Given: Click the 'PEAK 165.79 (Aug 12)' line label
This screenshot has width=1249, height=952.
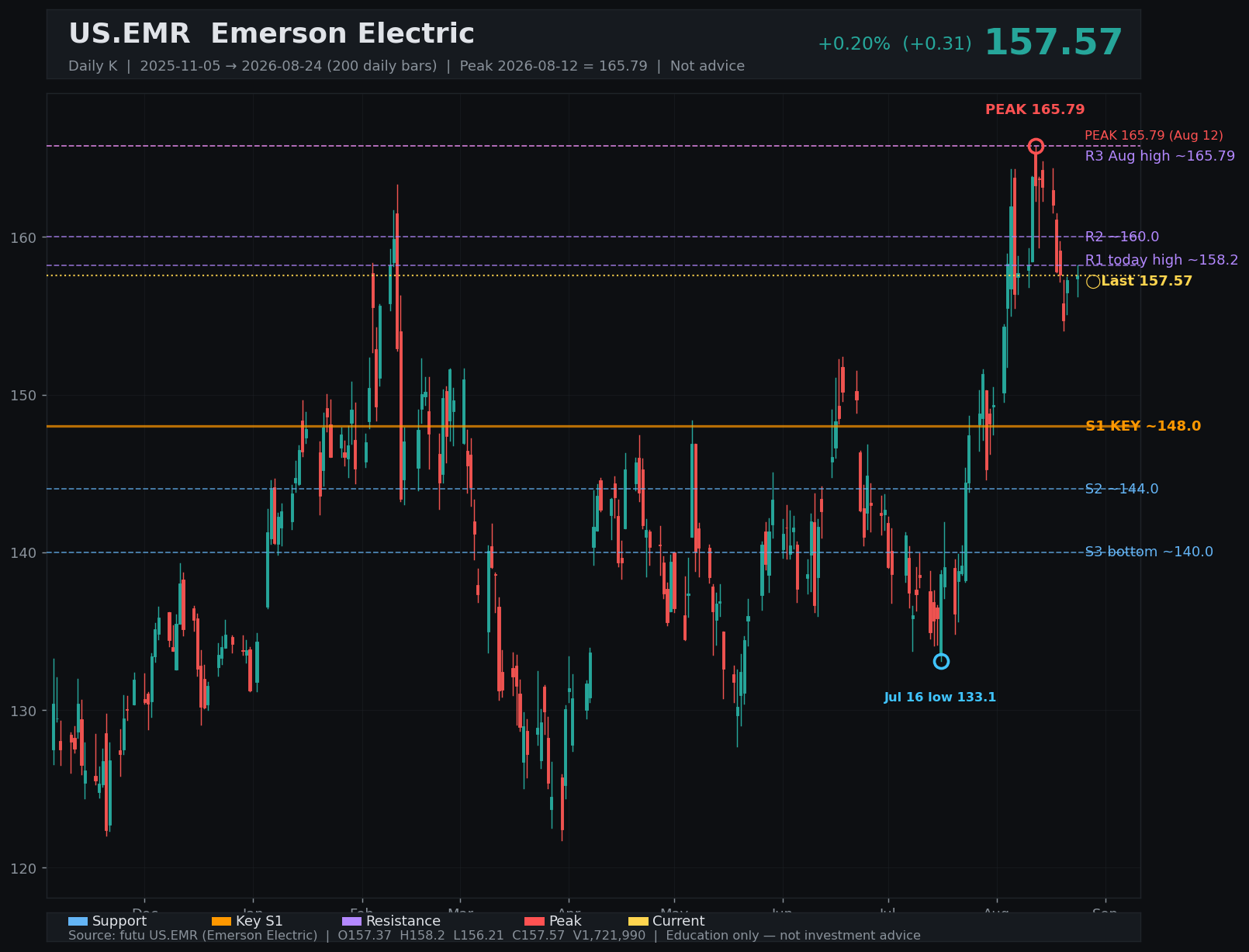Looking at the screenshot, I should tap(1154, 136).
